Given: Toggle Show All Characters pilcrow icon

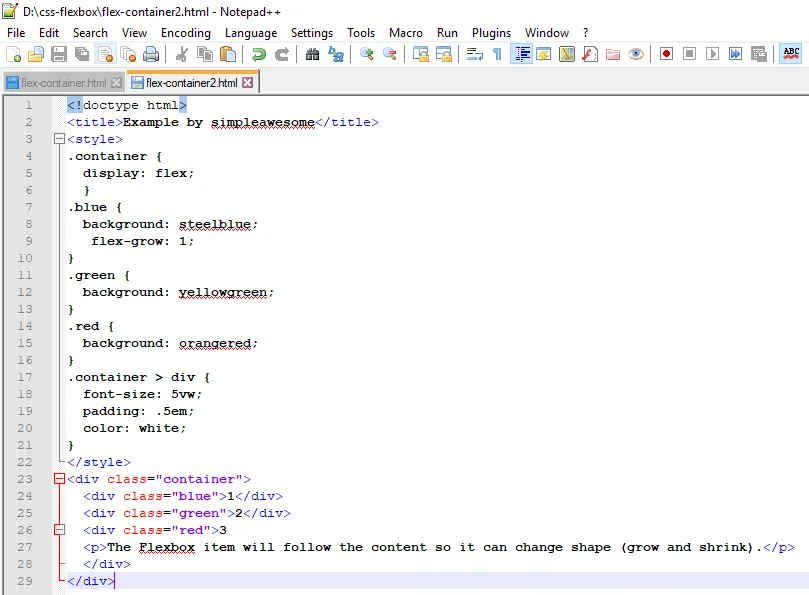Looking at the screenshot, I should tap(497, 54).
